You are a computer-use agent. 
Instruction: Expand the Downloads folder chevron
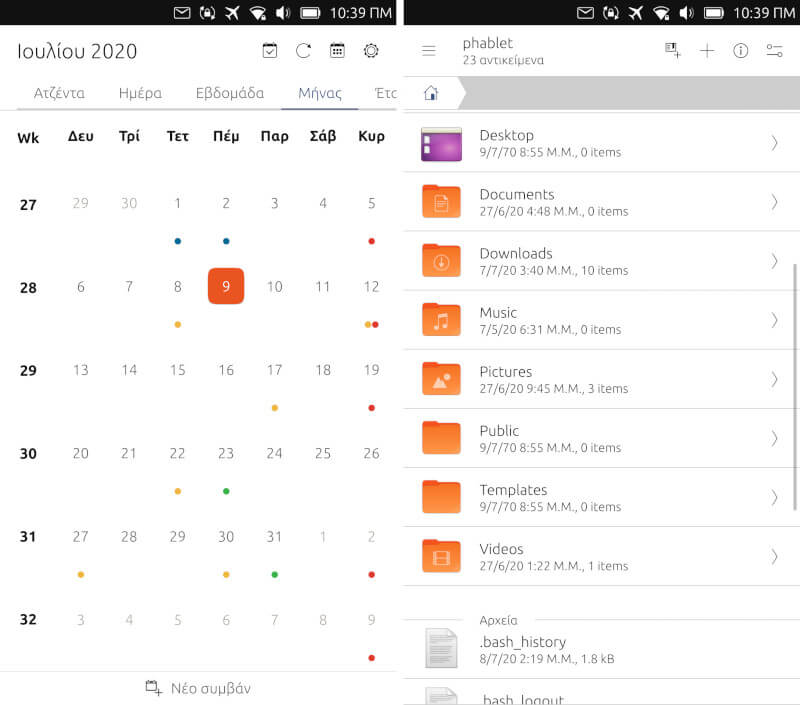(x=774, y=261)
